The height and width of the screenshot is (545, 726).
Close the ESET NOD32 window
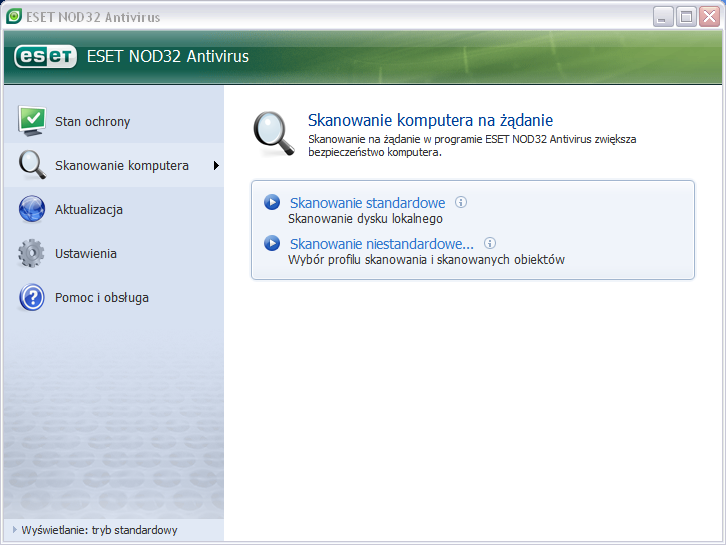tap(710, 17)
